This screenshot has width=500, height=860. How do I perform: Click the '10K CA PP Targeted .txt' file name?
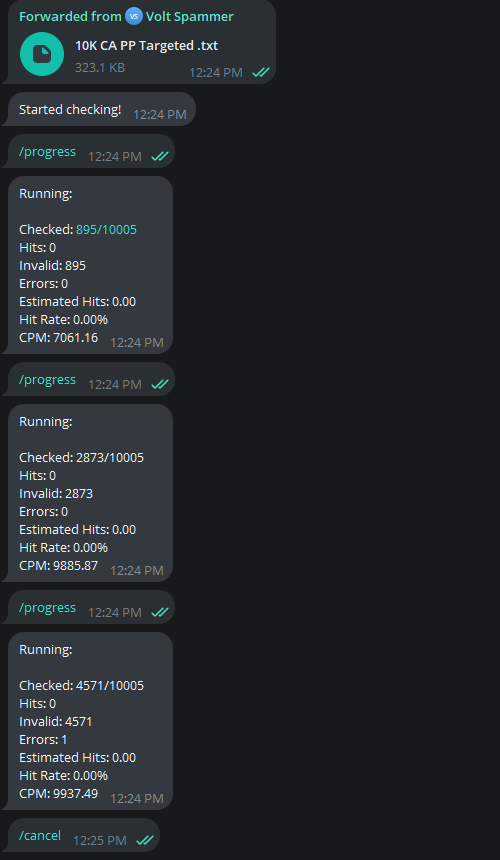(146, 46)
